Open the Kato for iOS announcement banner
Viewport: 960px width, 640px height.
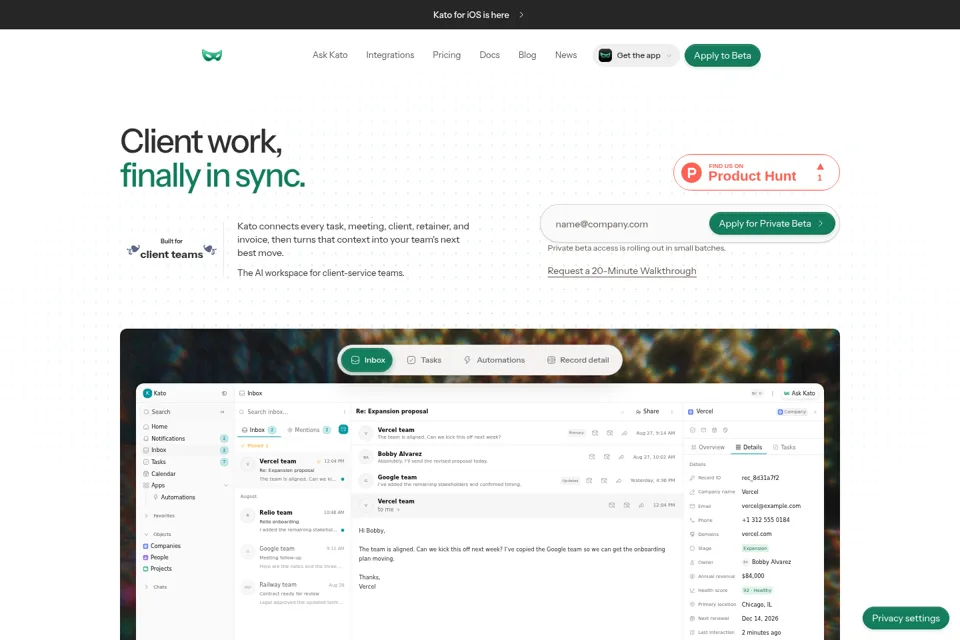click(x=479, y=15)
